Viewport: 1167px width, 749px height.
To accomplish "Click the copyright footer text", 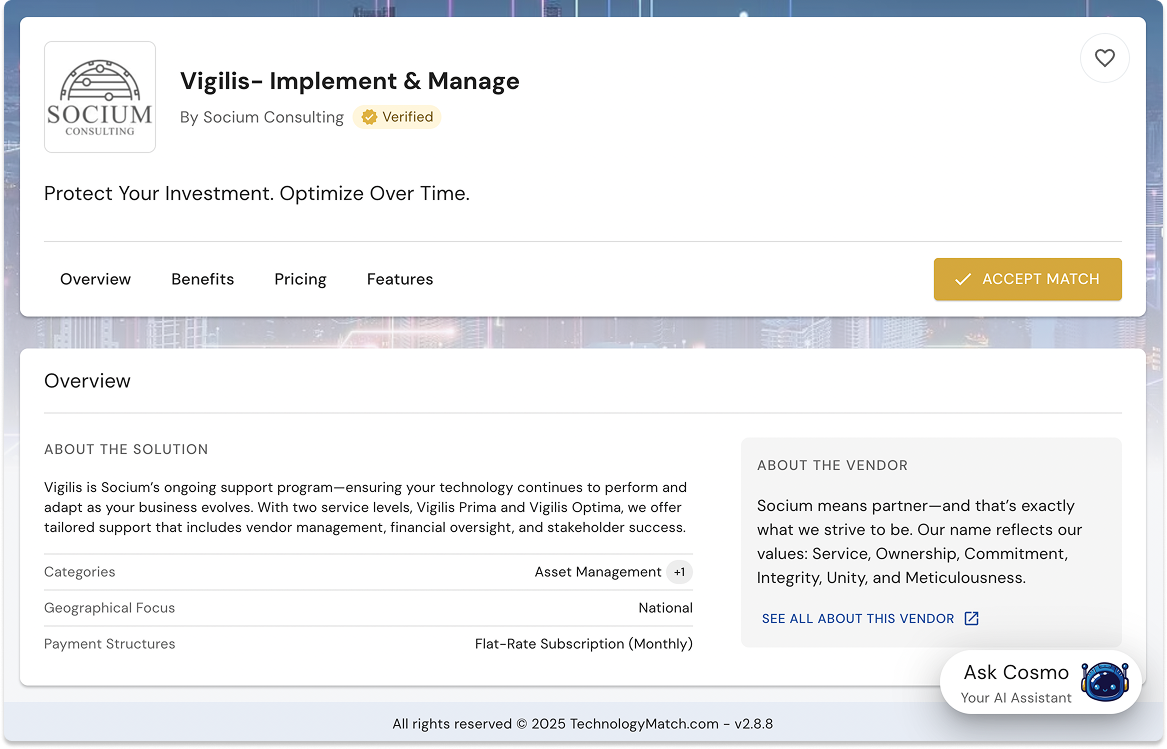I will coord(583,724).
